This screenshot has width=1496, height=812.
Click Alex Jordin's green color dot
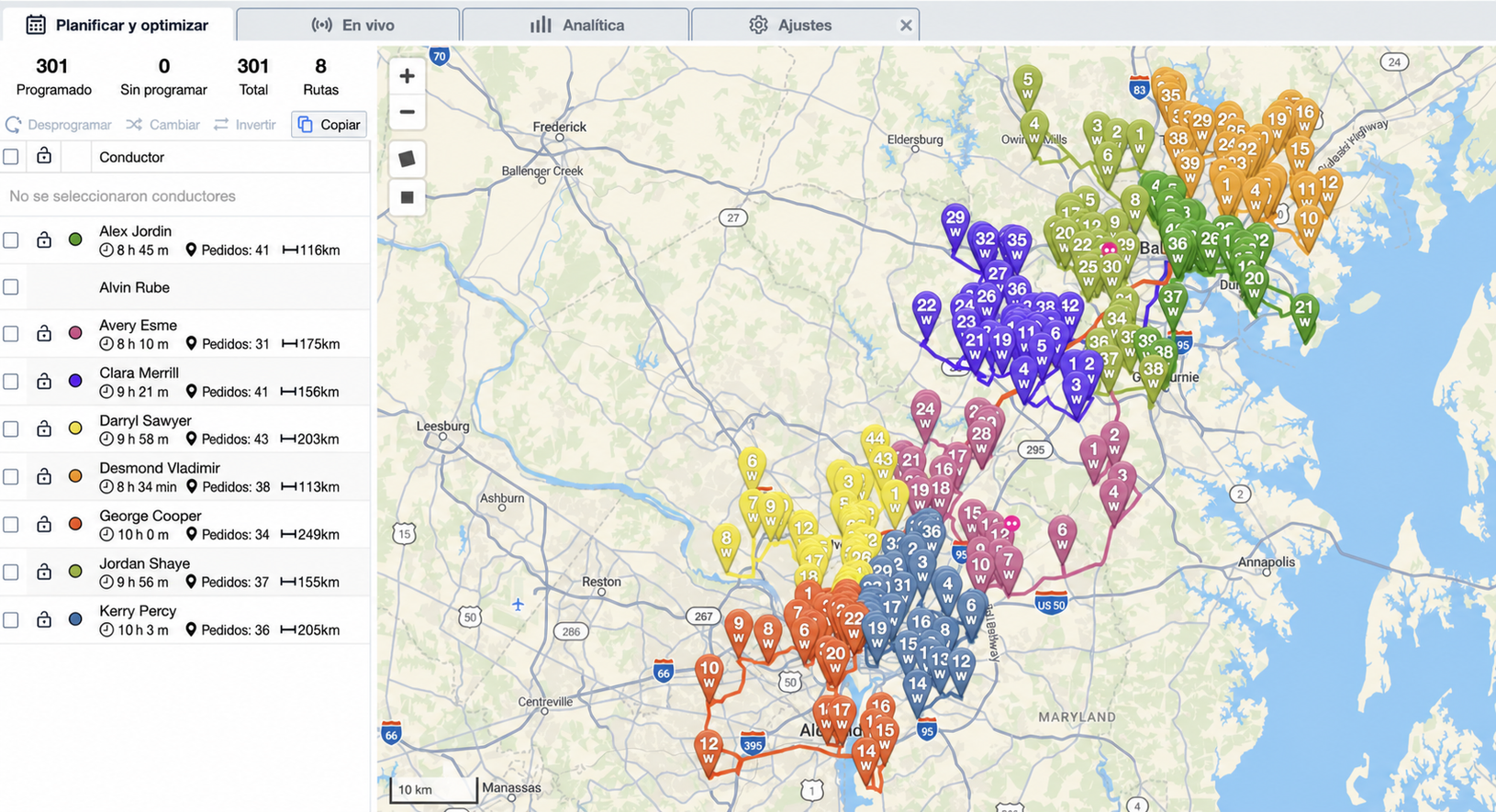tap(75, 240)
